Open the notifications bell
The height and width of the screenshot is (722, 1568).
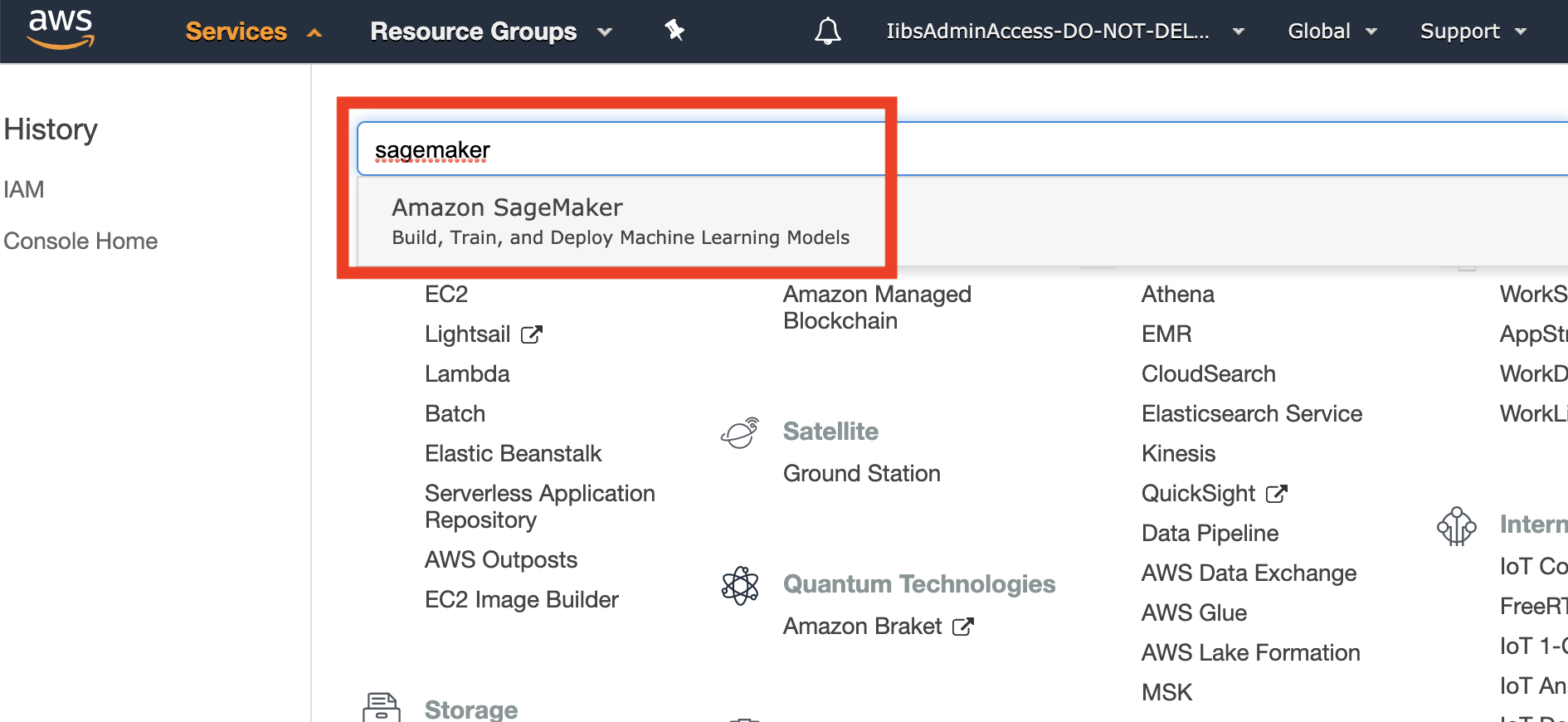coord(827,32)
